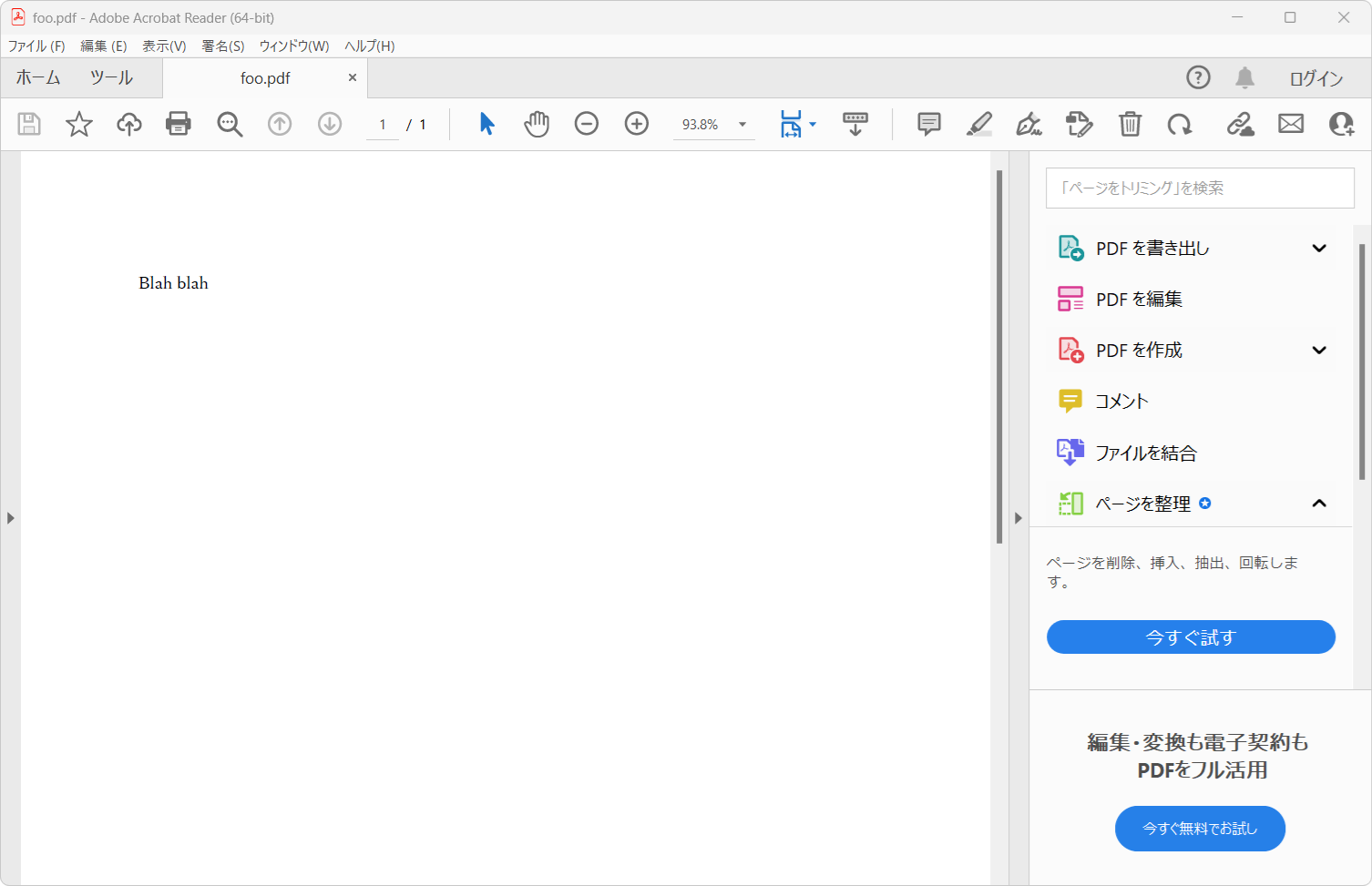The width and height of the screenshot is (1372, 886).
Task: Open the ページを整理 tool
Action: coord(1143,503)
